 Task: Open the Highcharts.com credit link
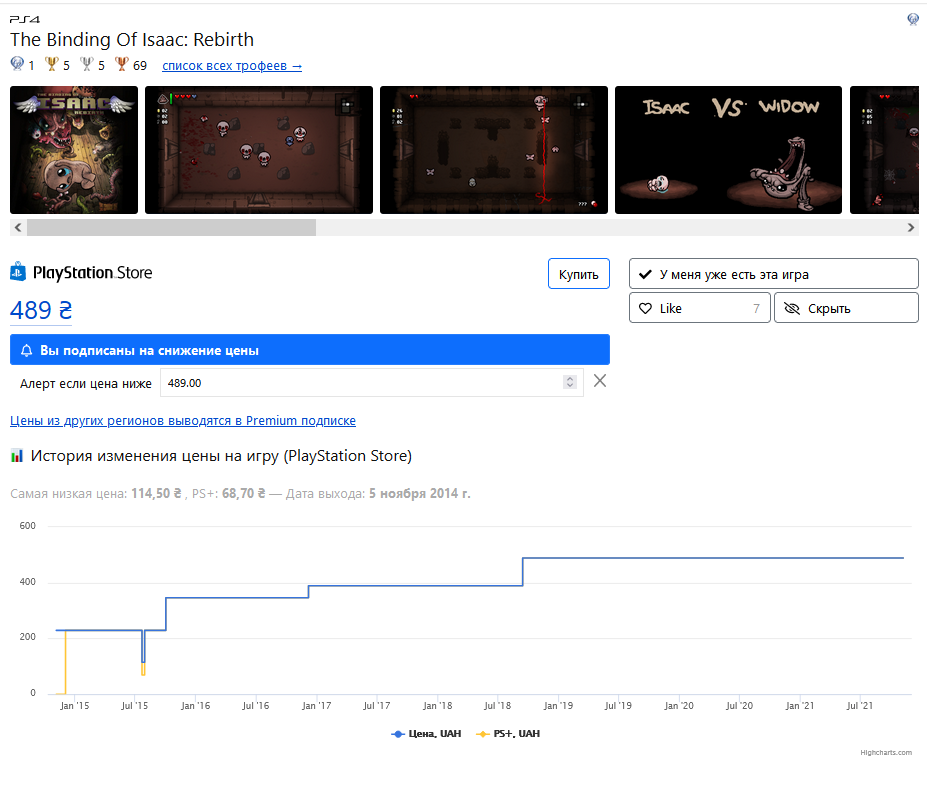coord(886,752)
